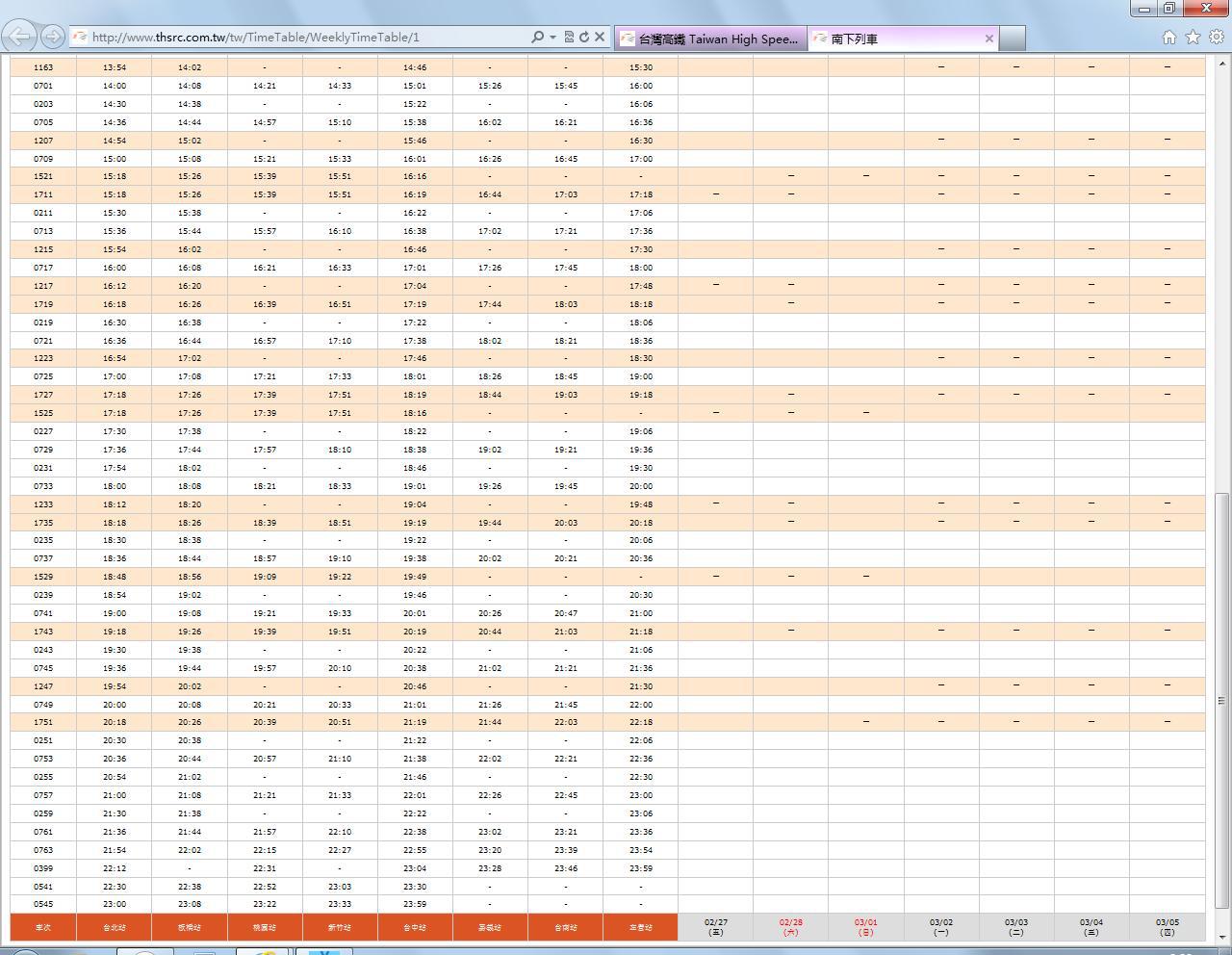Switch to the Taiwan High Speed Rail tab

pos(710,39)
